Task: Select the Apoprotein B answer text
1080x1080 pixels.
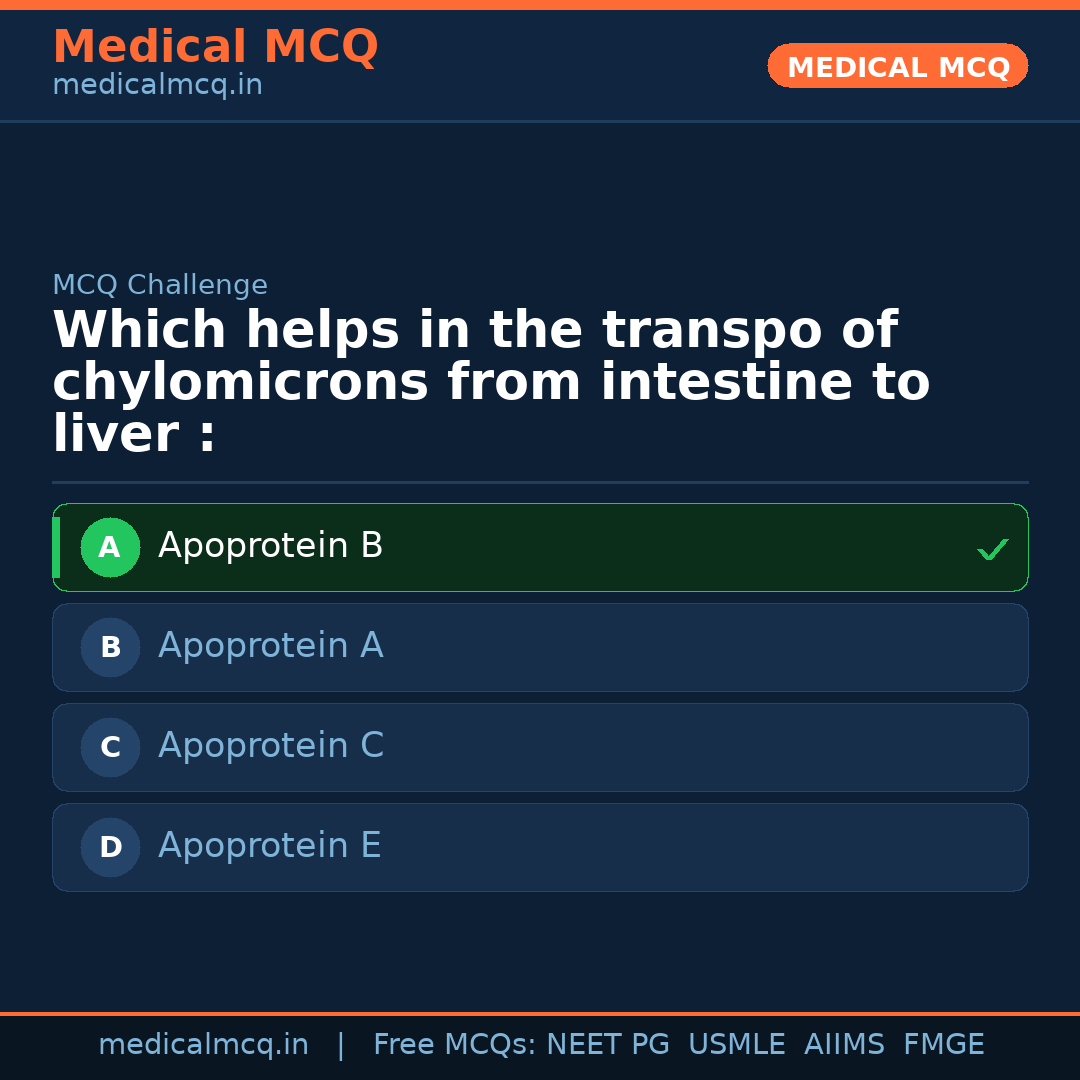Action: click(x=270, y=546)
